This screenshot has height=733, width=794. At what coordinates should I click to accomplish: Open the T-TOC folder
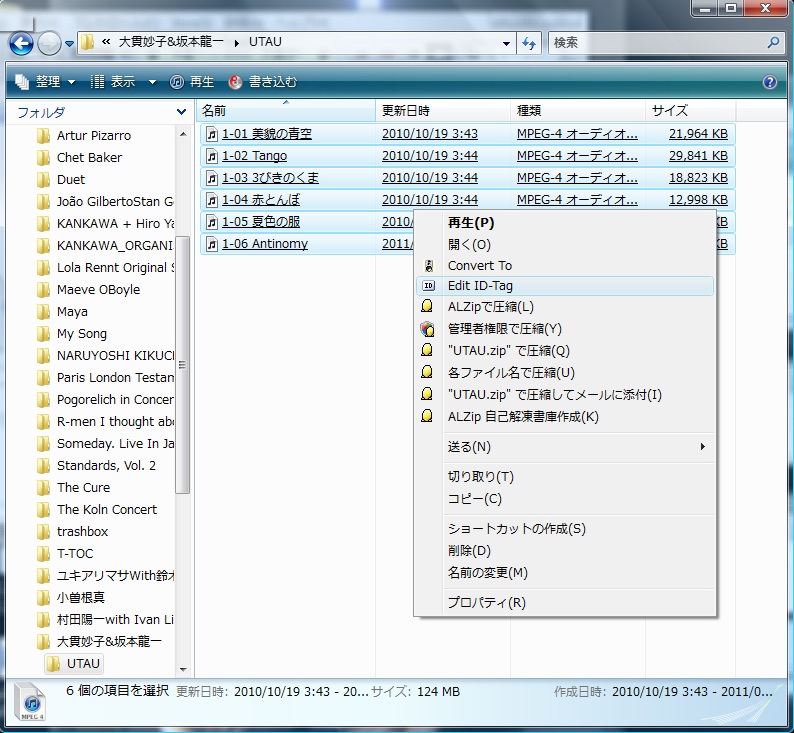tap(75, 554)
